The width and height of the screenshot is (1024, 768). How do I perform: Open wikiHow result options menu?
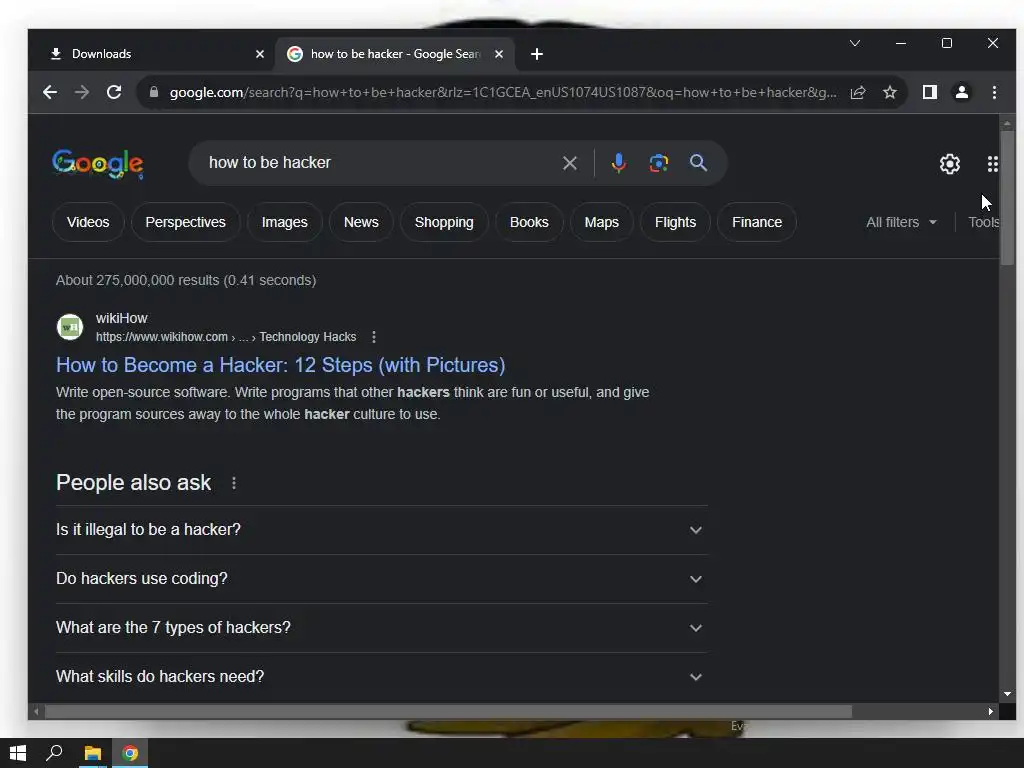(374, 337)
